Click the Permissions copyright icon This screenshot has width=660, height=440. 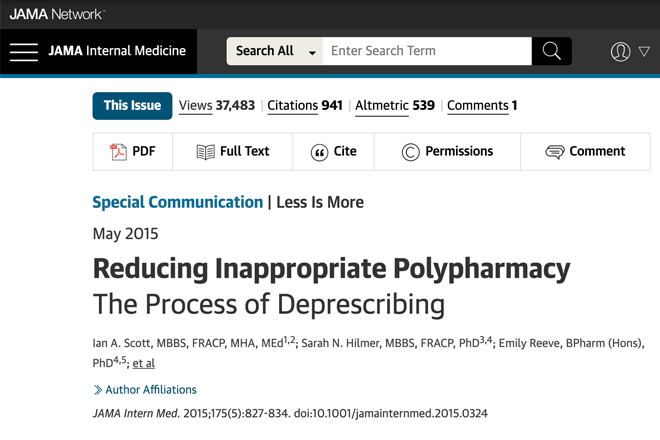pos(410,152)
